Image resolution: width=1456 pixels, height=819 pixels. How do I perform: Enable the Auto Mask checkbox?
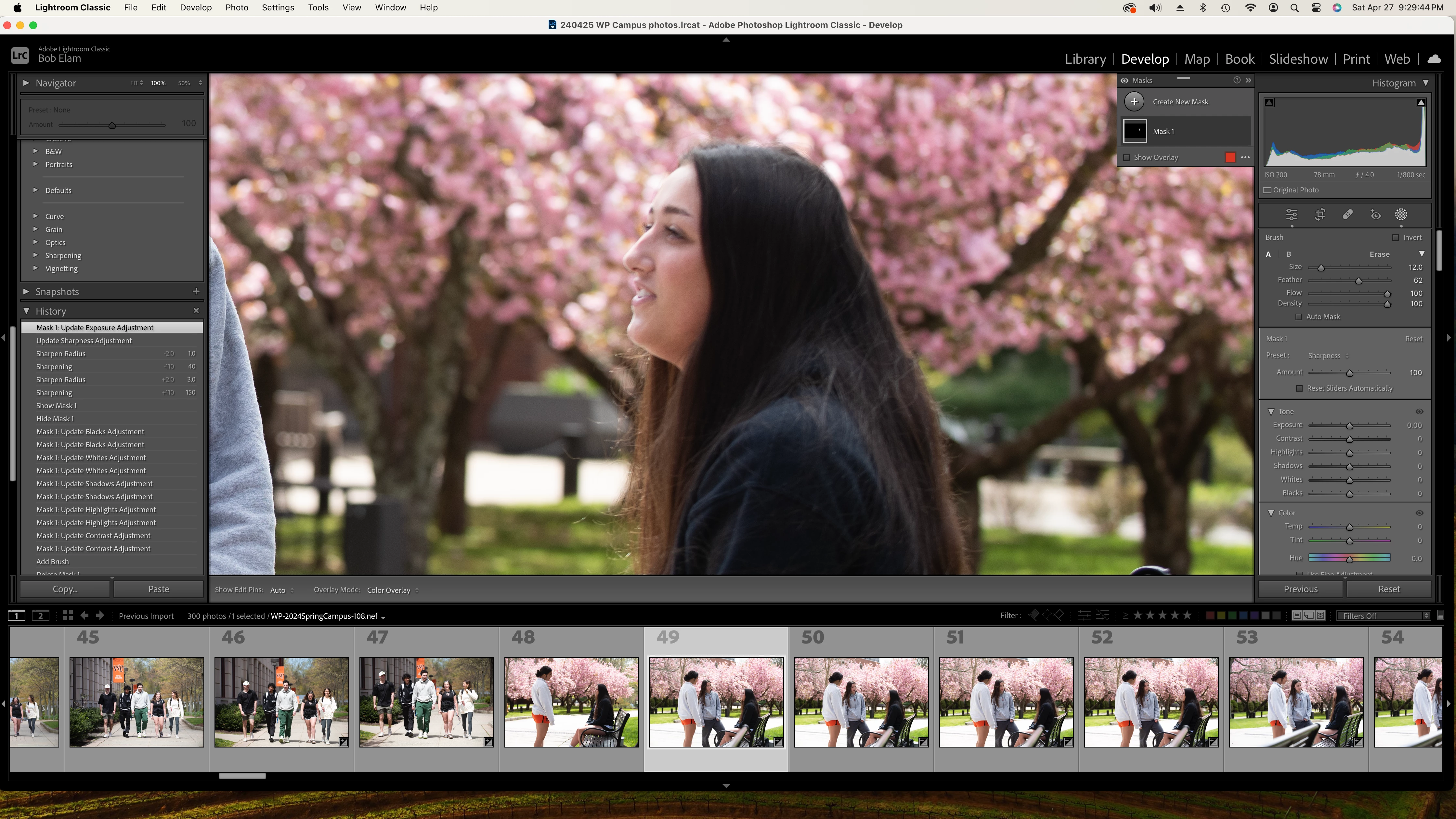tap(1299, 317)
